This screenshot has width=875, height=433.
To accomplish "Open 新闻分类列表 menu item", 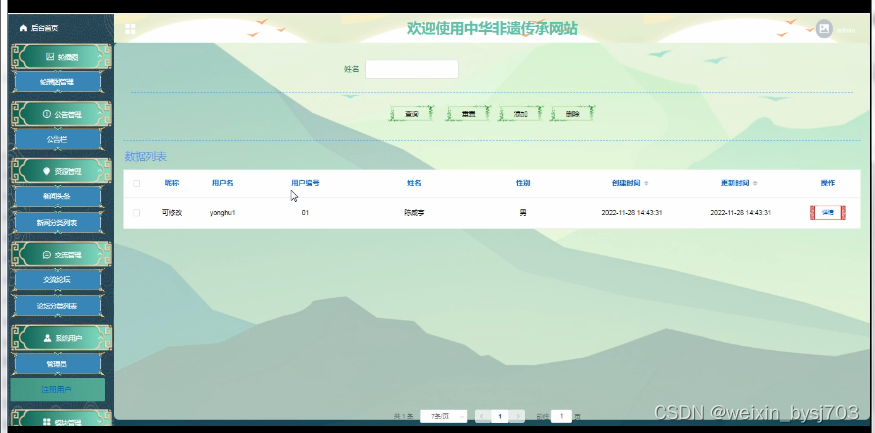I will (x=57, y=223).
